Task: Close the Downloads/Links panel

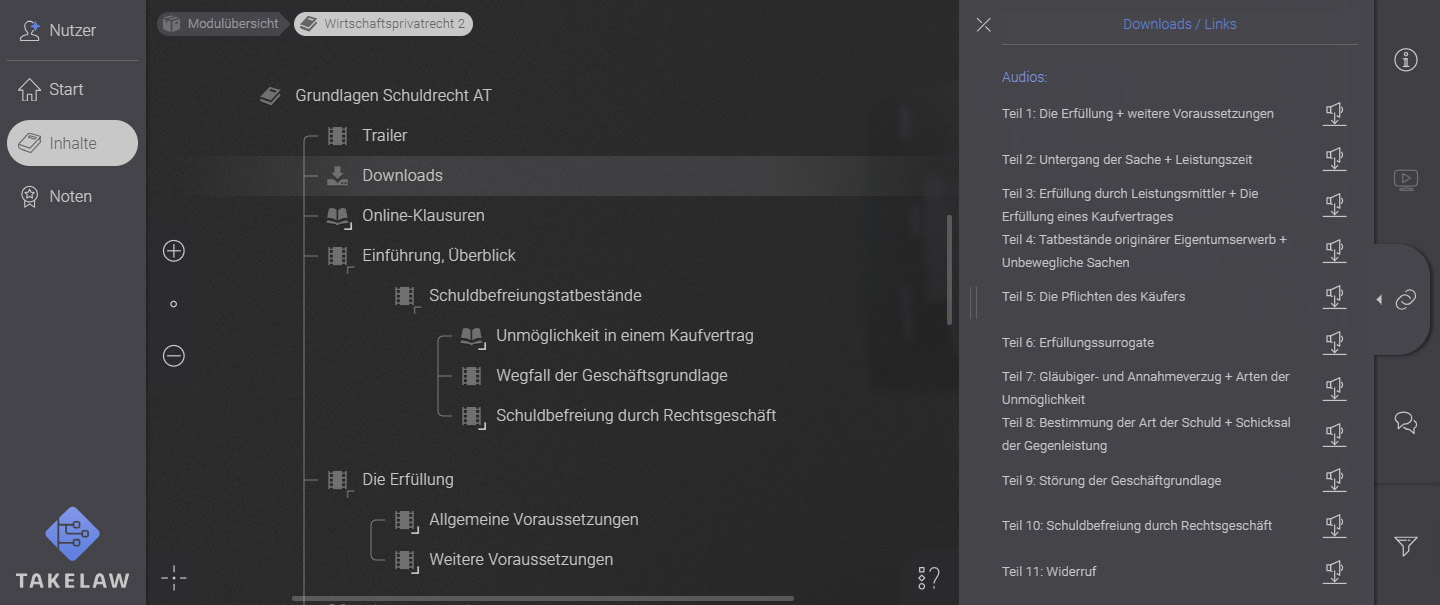Action: pyautogui.click(x=983, y=25)
